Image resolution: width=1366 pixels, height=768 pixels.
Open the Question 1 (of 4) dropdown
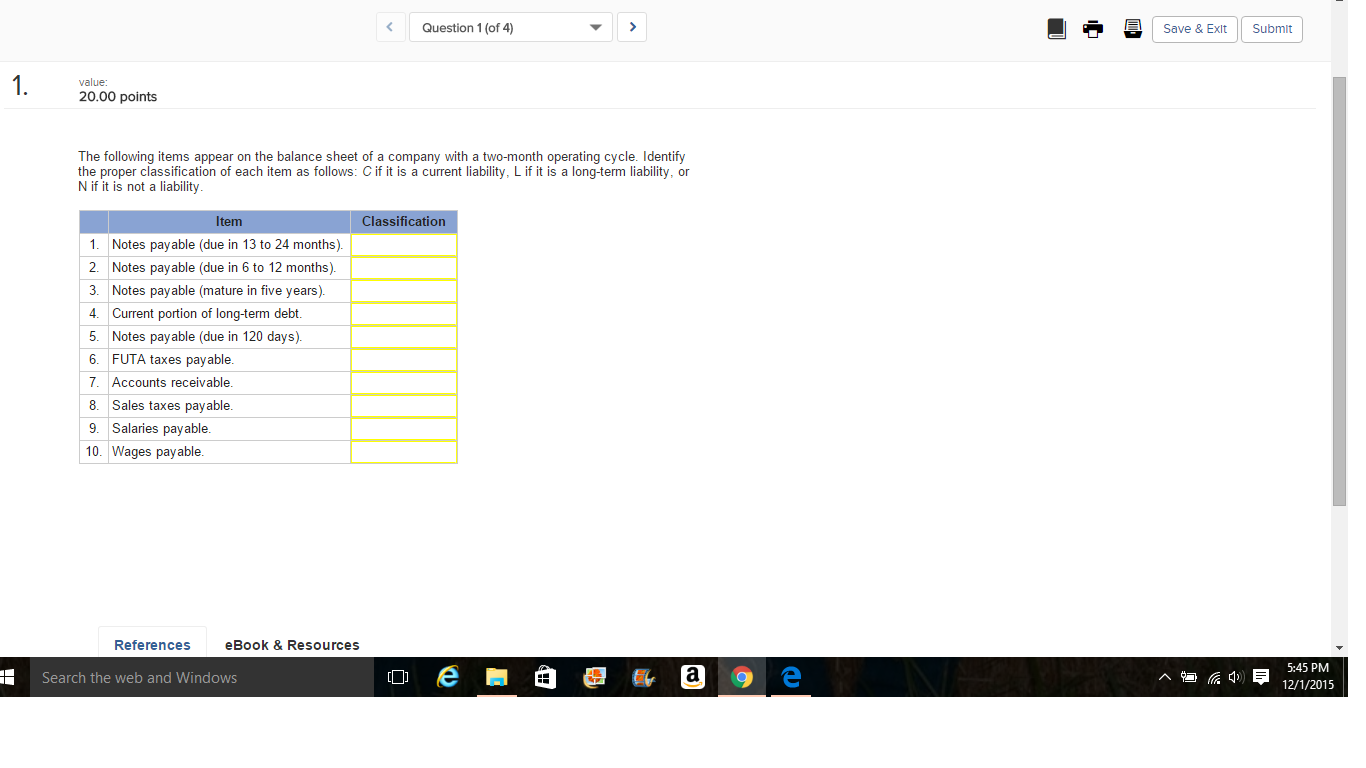click(x=510, y=27)
